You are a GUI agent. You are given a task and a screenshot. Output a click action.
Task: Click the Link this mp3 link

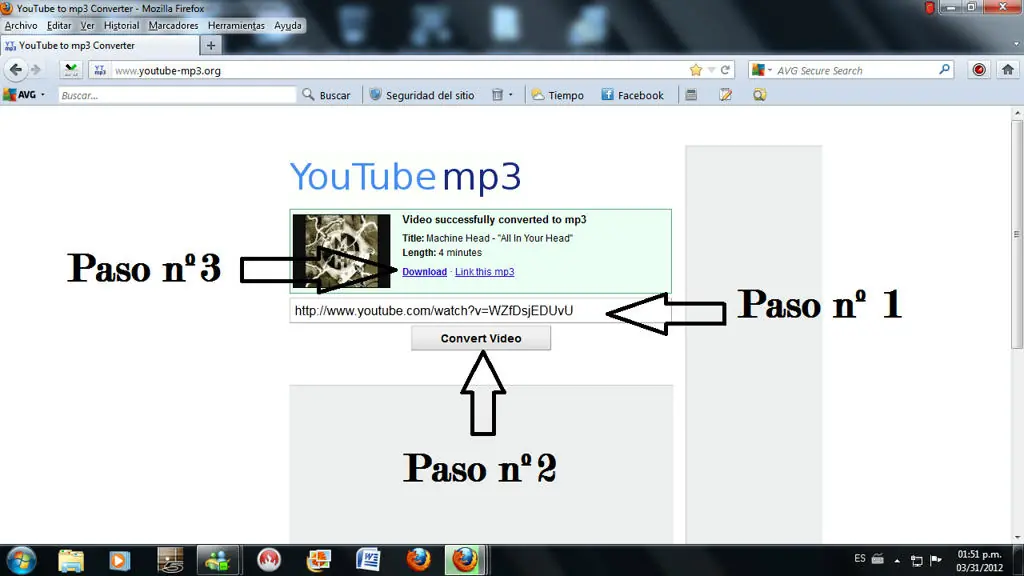485,272
